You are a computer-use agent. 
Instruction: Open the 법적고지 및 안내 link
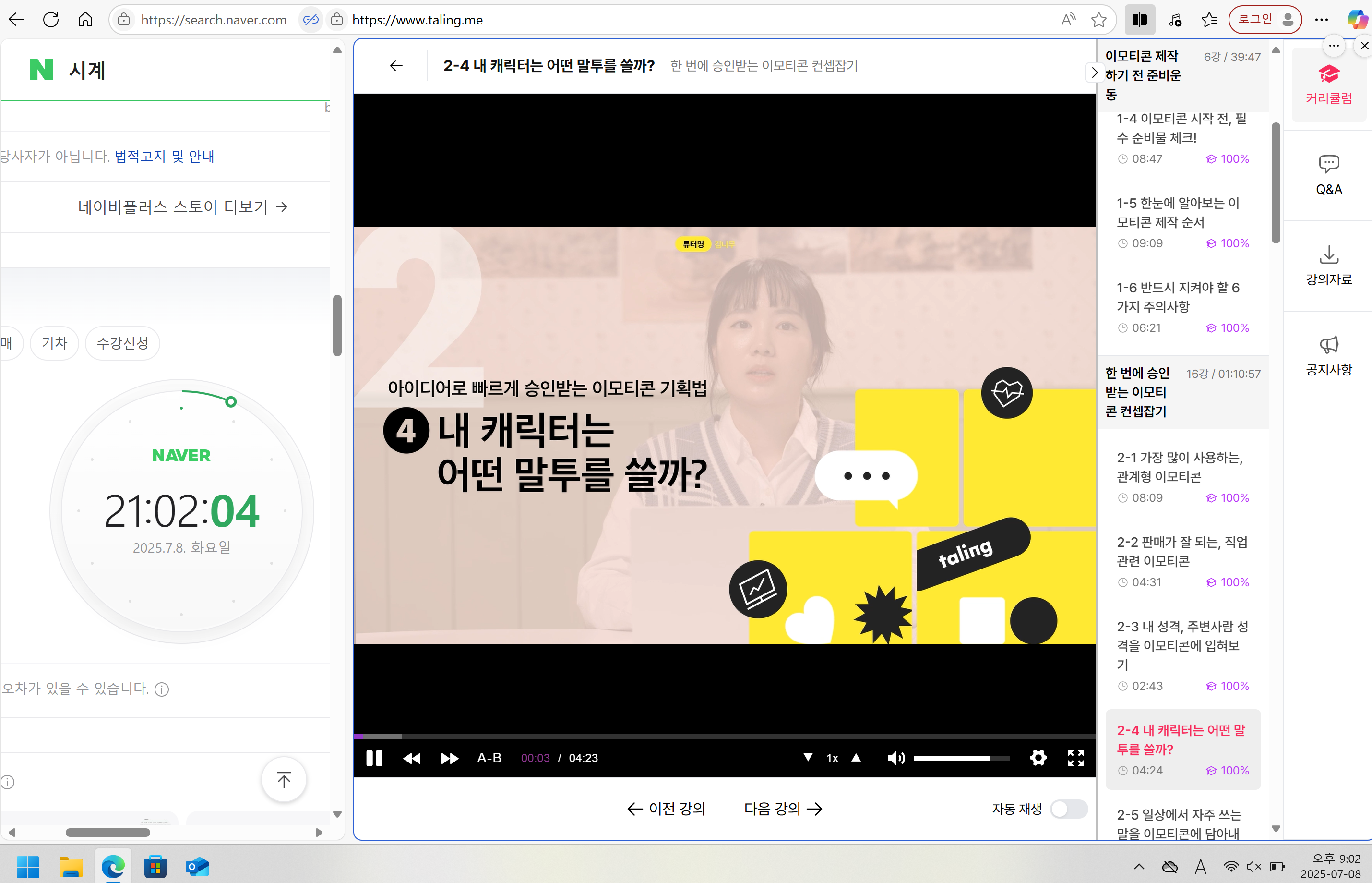[164, 156]
